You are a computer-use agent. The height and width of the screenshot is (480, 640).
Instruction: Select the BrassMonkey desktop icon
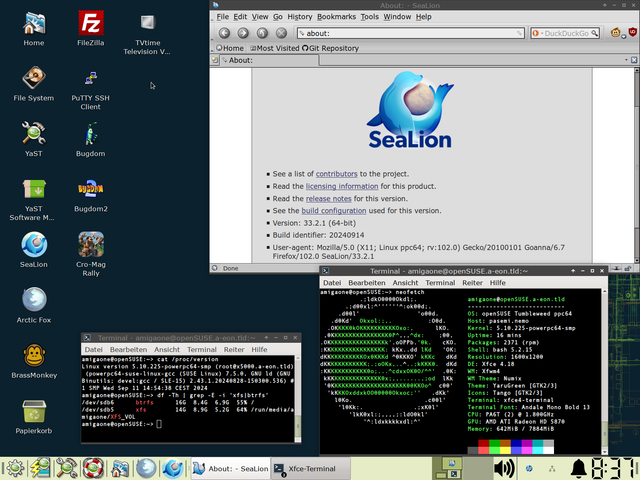coord(34,361)
